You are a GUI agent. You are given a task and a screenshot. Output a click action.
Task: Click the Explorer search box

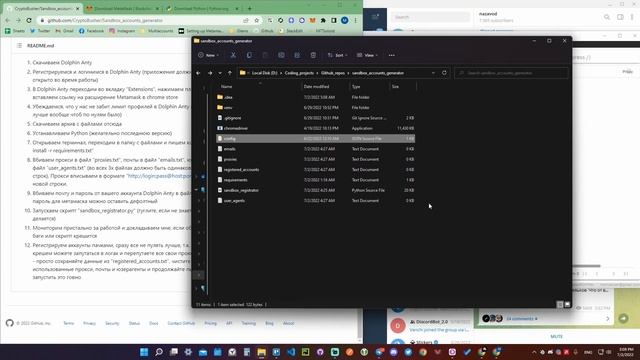tap(511, 73)
